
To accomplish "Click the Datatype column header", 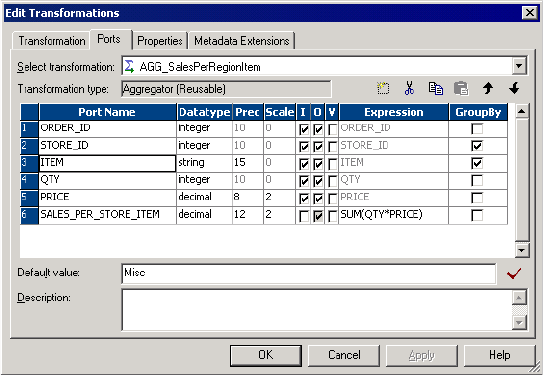I will pos(204,112).
